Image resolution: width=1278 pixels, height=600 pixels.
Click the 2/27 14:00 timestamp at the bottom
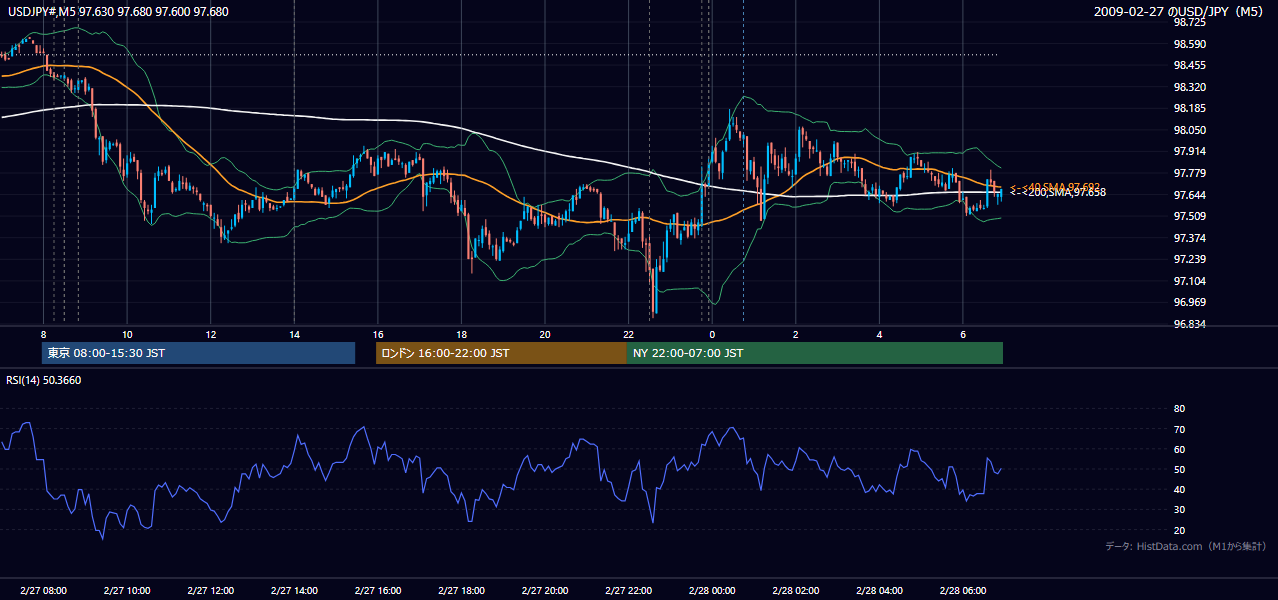pos(294,591)
